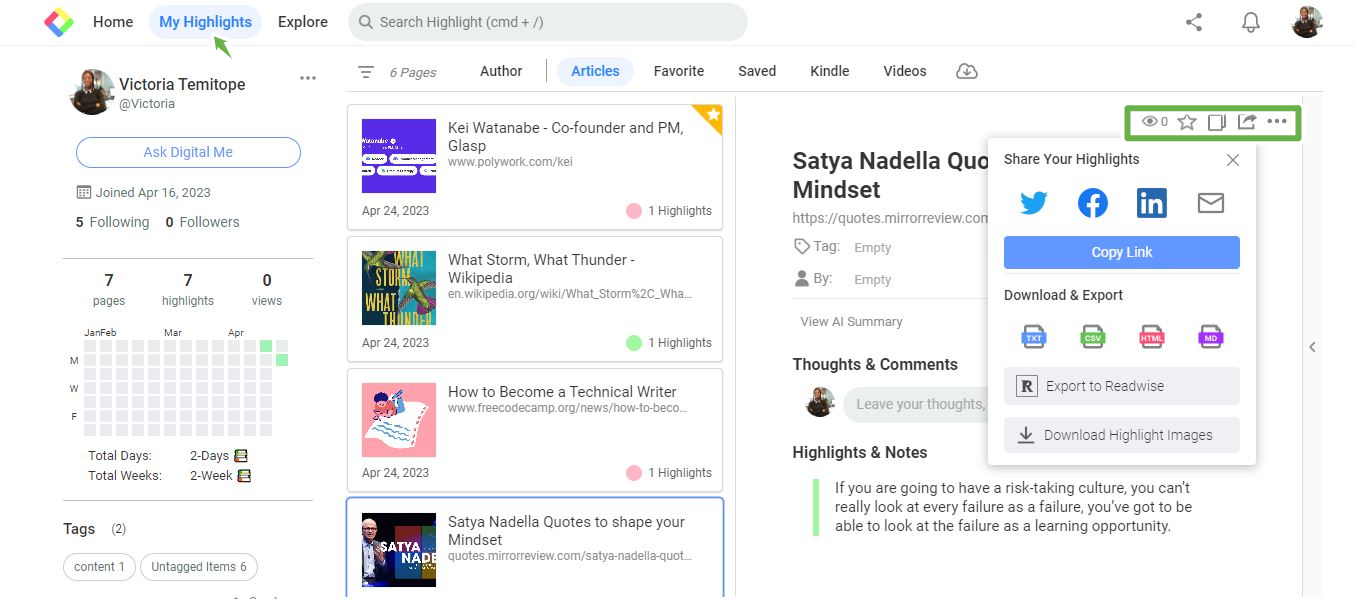Click the 7 pages stat

tap(109, 289)
